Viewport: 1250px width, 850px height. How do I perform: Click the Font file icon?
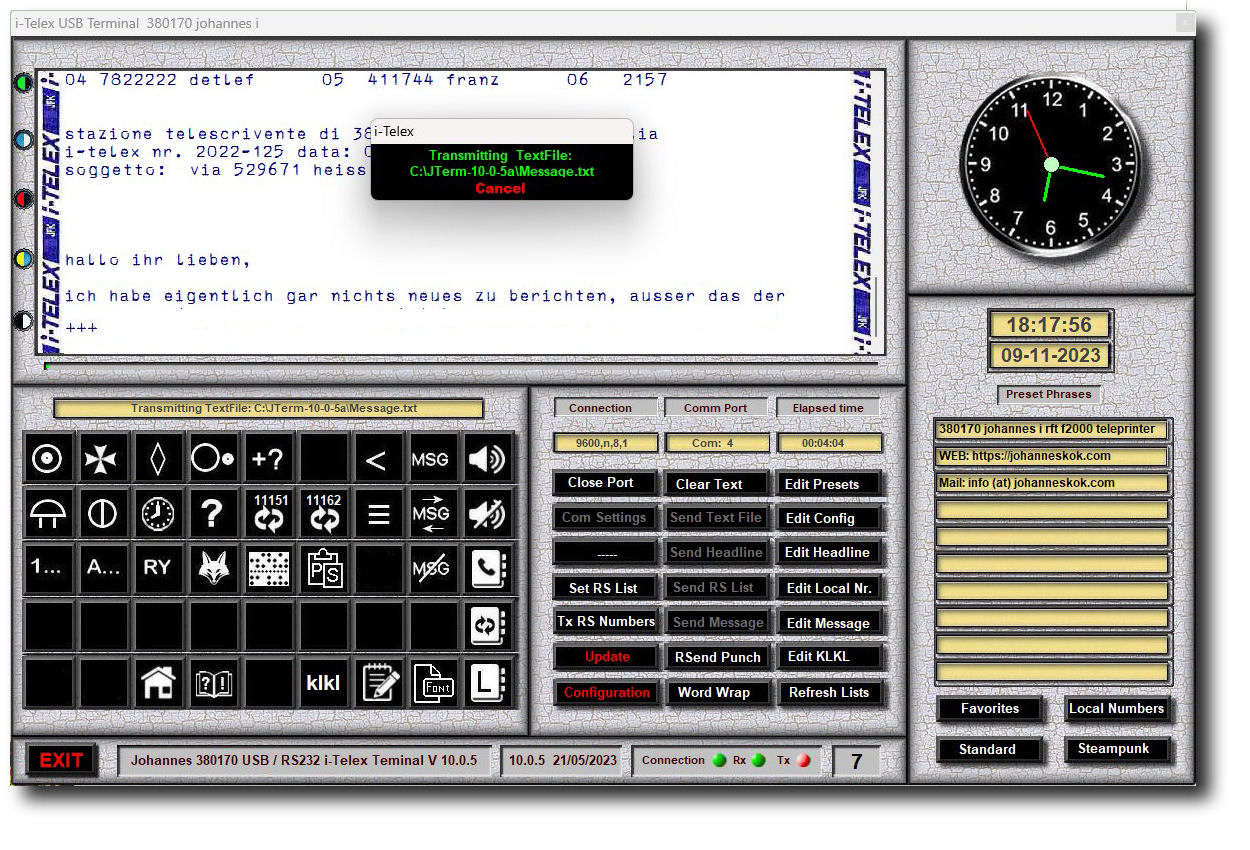point(433,683)
